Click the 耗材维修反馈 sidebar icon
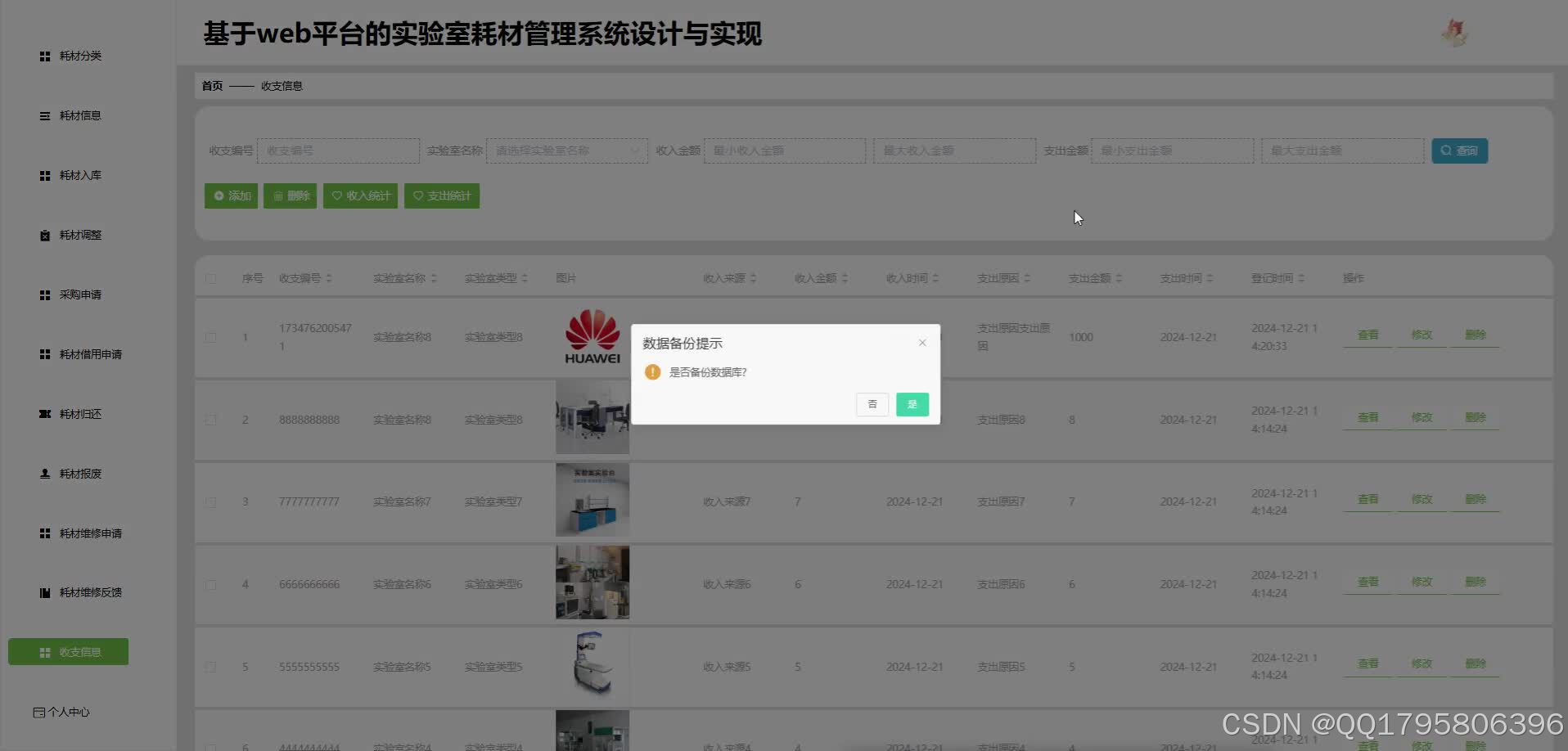Viewport: 1568px width, 751px height. tap(44, 592)
